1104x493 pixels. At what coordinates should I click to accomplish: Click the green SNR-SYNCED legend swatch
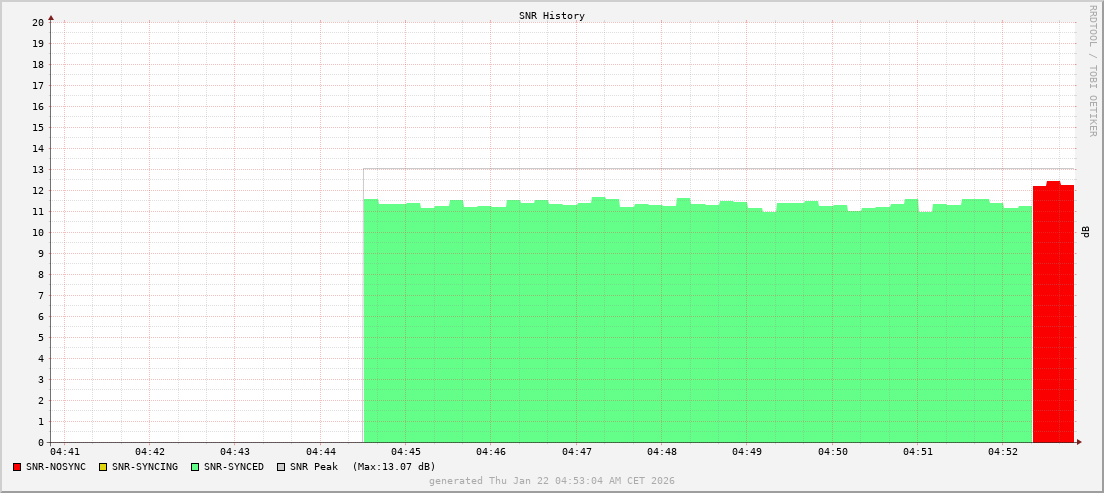(x=195, y=467)
